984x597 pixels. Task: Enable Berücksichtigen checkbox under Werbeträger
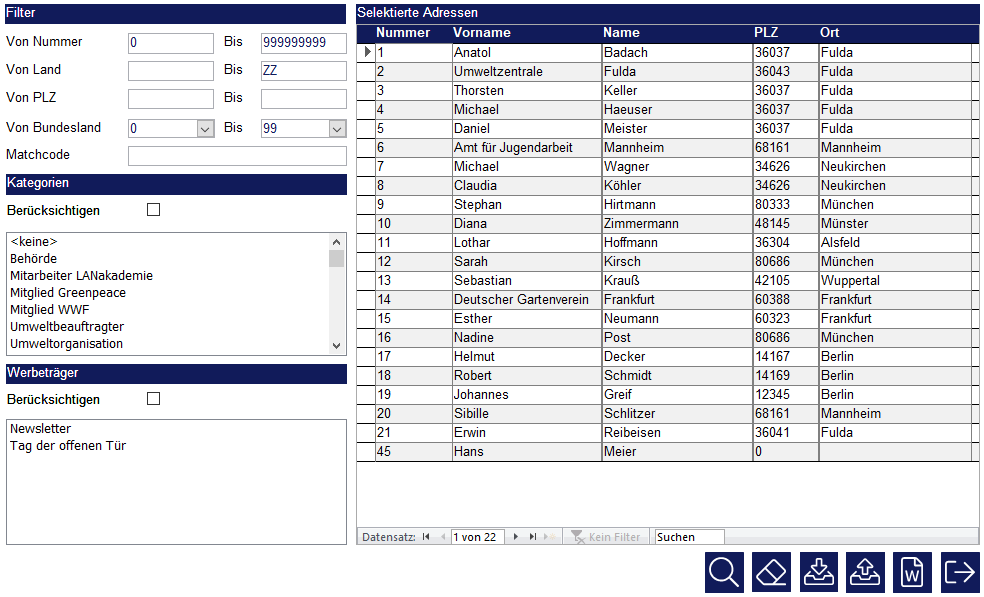153,399
